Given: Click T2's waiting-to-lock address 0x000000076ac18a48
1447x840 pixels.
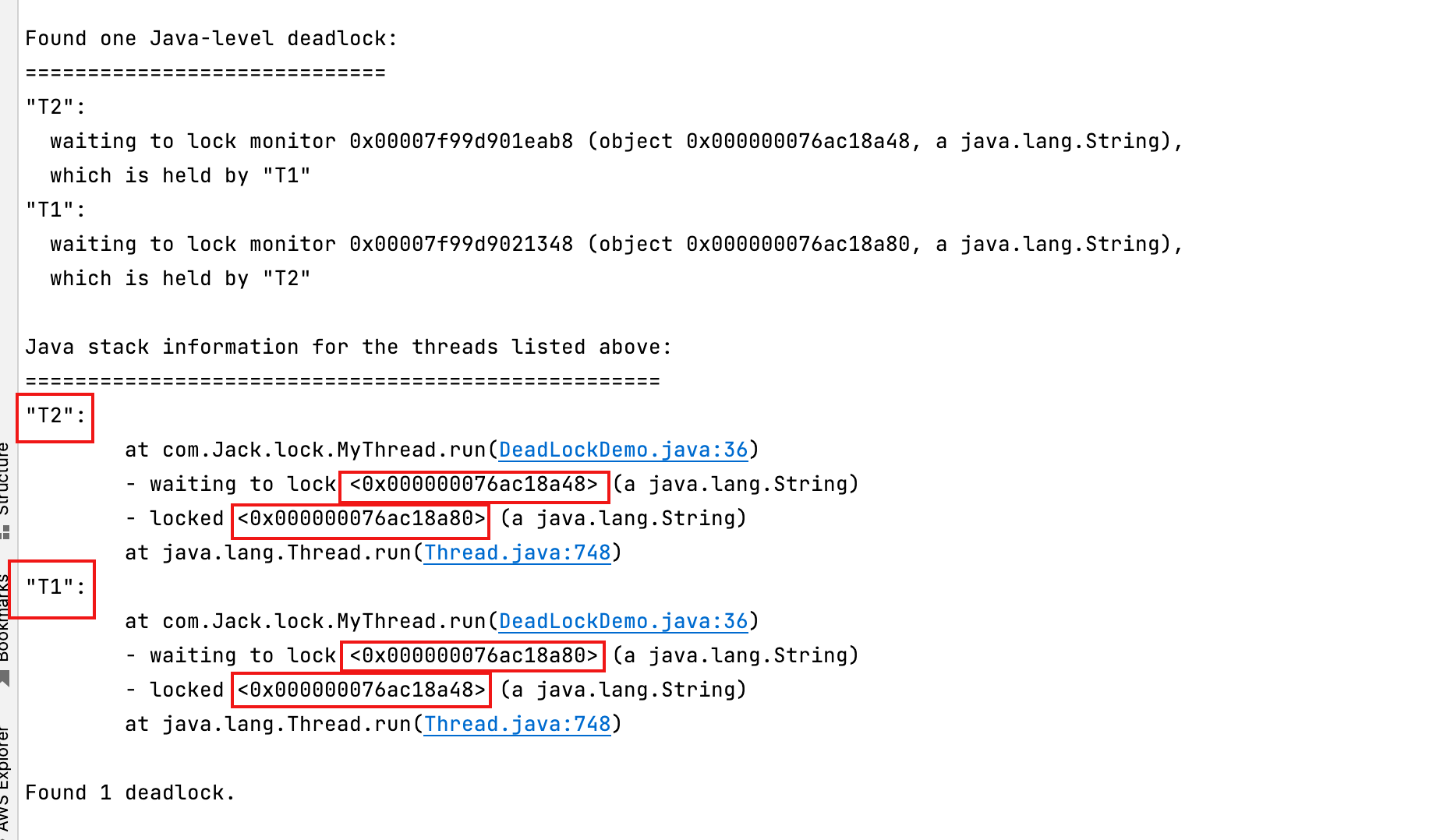Looking at the screenshot, I should 473,485.
